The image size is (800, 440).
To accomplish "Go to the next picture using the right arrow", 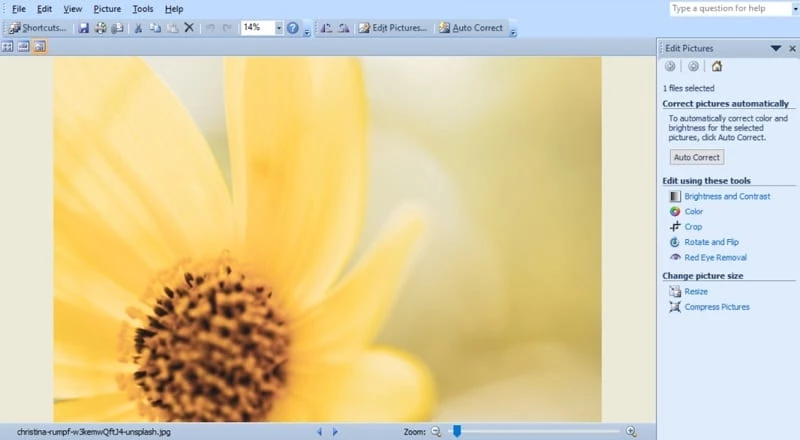I will (x=335, y=432).
